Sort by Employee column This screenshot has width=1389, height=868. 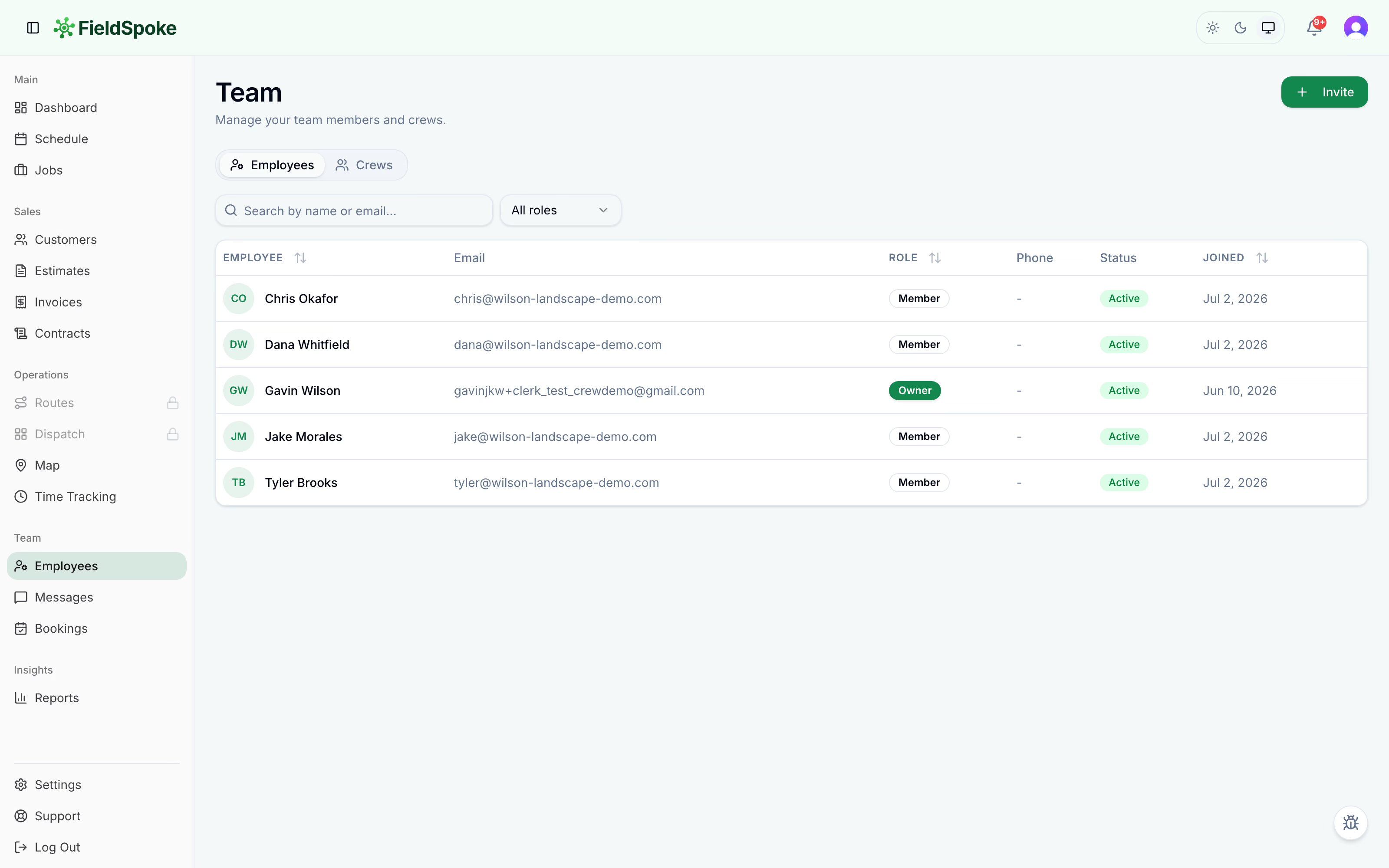tap(265, 258)
